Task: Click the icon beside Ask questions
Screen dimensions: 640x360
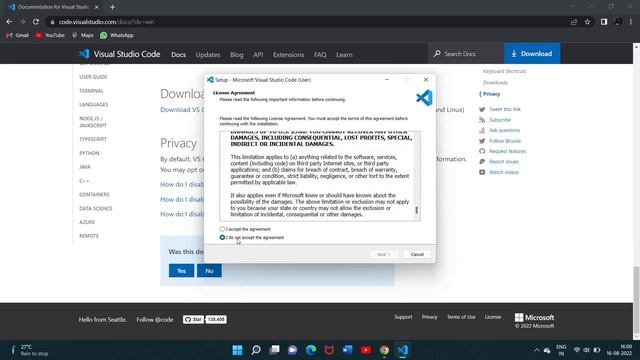Action: pos(482,130)
